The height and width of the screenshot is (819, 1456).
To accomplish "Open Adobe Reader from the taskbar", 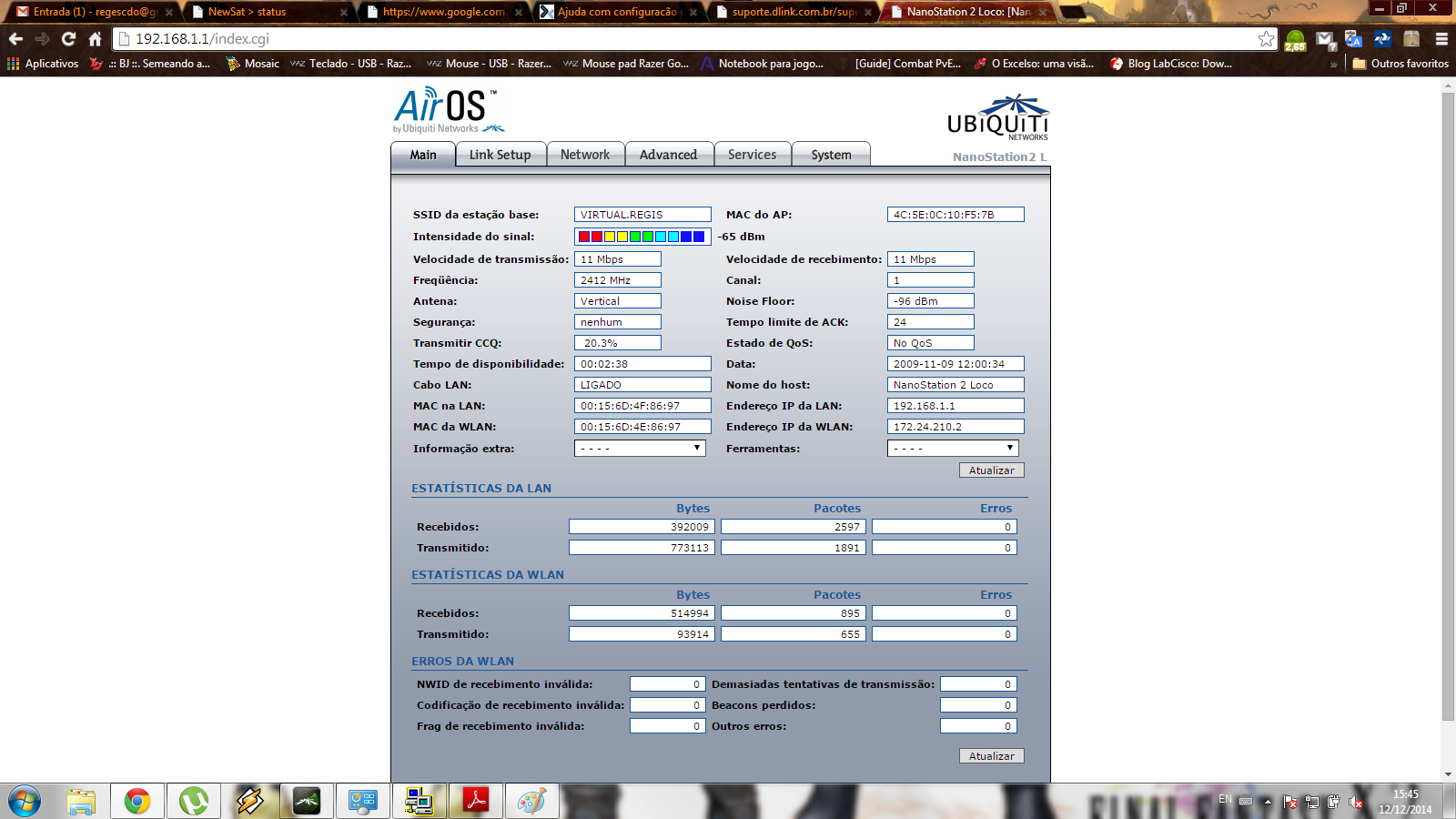I will point(476,802).
